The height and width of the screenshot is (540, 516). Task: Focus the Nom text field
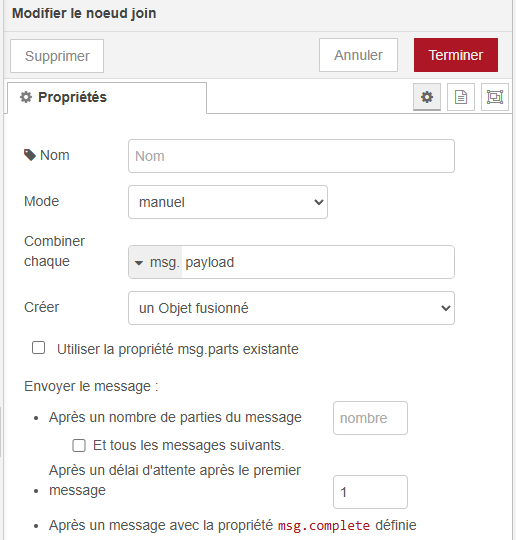pyautogui.click(x=291, y=156)
